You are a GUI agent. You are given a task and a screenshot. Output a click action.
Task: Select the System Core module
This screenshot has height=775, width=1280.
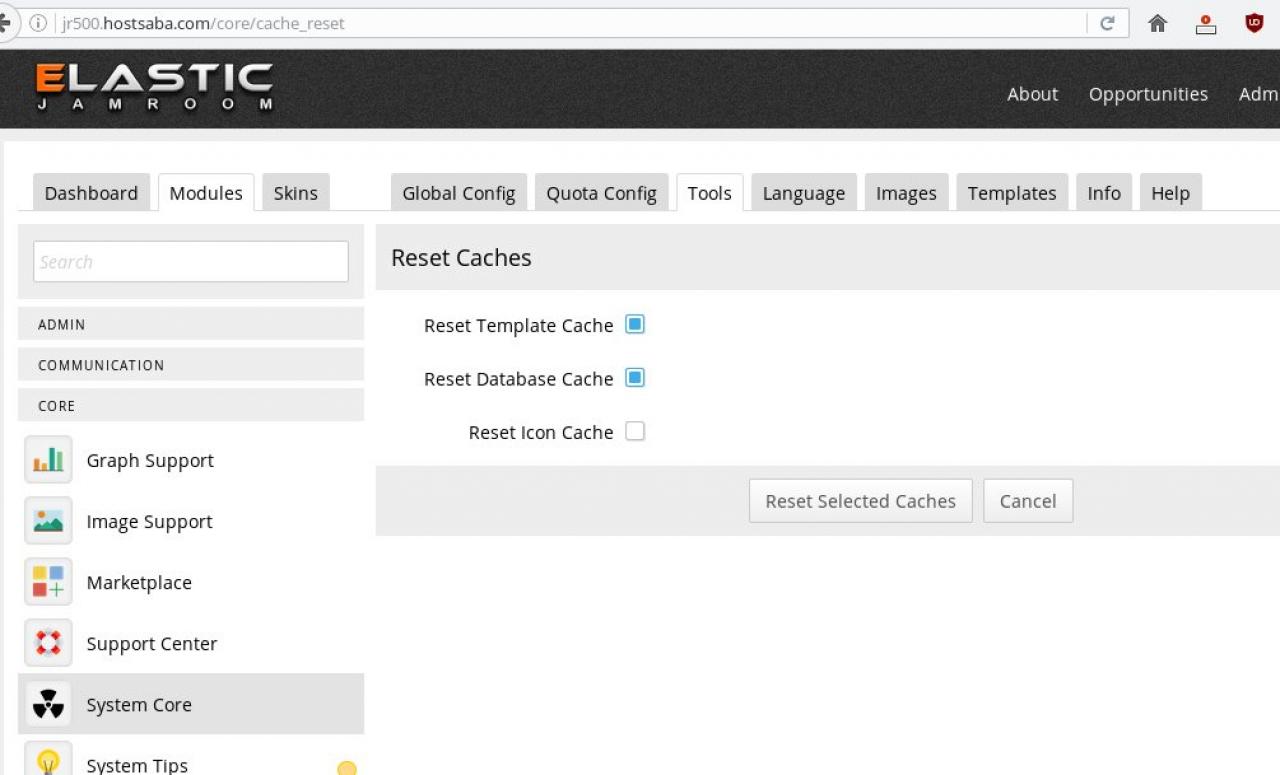[x=191, y=704]
